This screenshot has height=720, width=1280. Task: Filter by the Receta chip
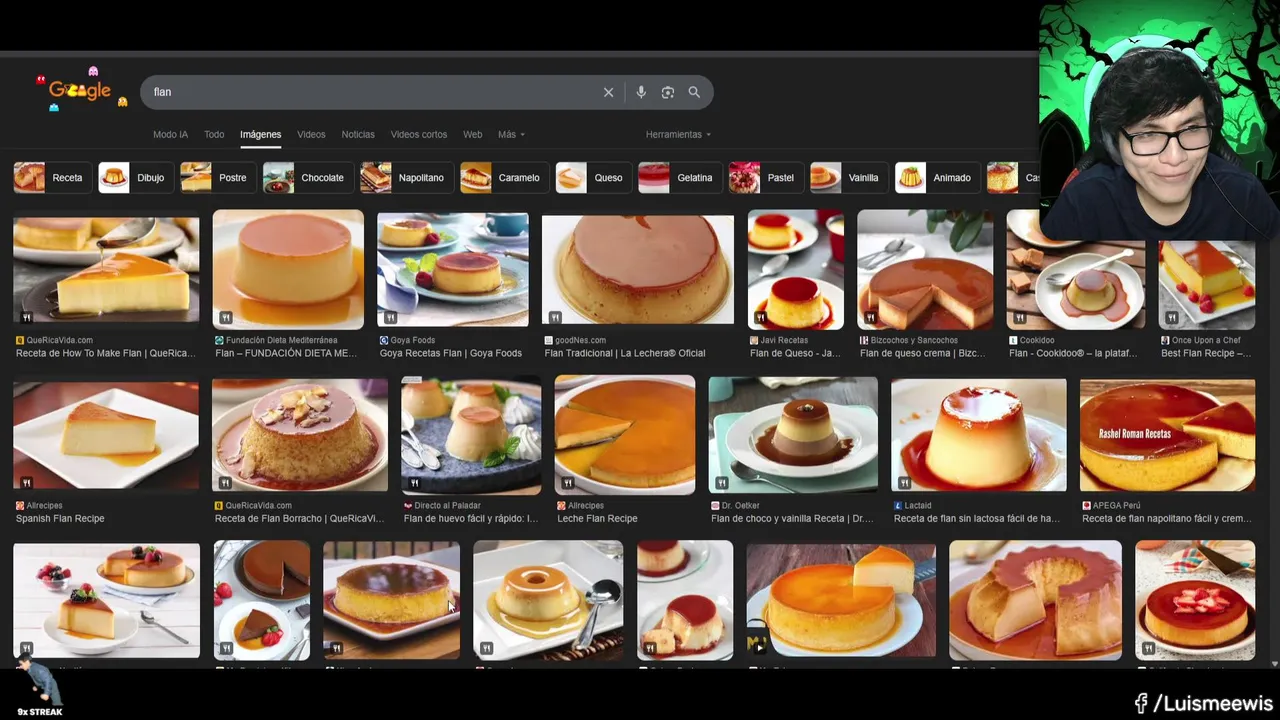[x=53, y=177]
